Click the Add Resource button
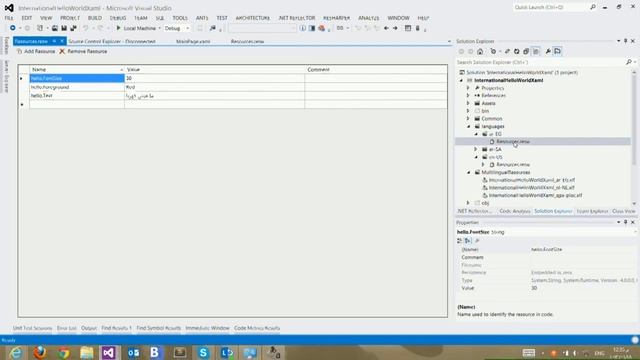The image size is (640, 360). click(36, 51)
